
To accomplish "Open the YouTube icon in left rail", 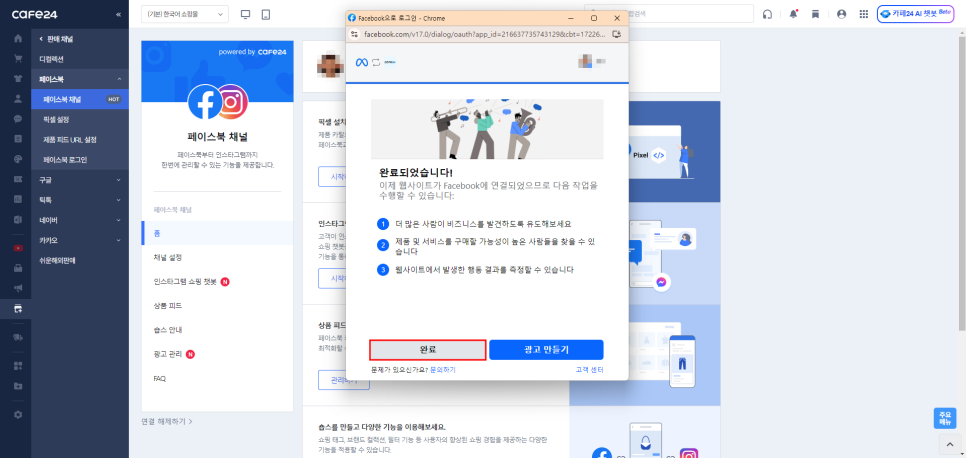I will [x=18, y=248].
